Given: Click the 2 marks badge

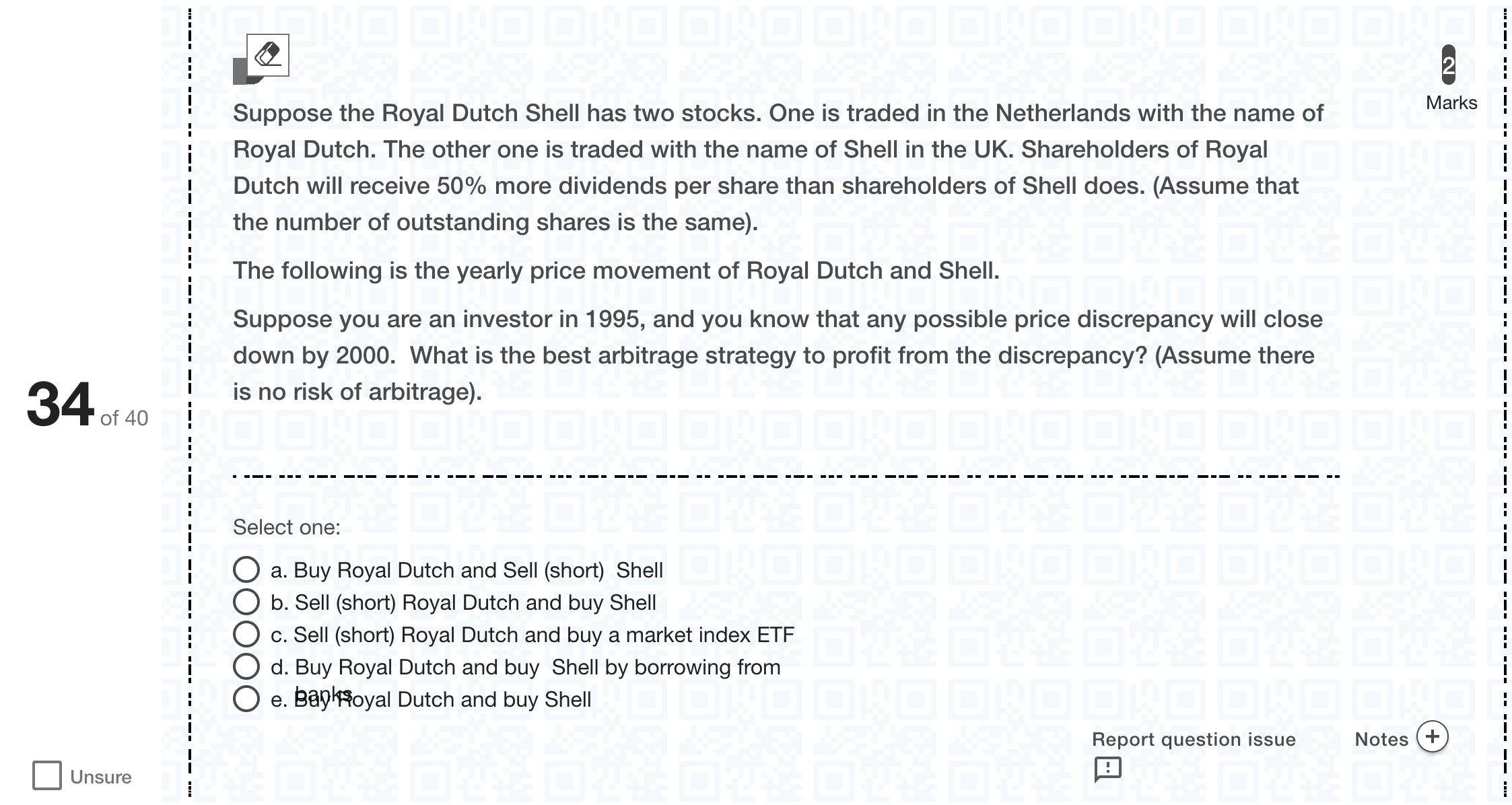Looking at the screenshot, I should pos(1448,65).
